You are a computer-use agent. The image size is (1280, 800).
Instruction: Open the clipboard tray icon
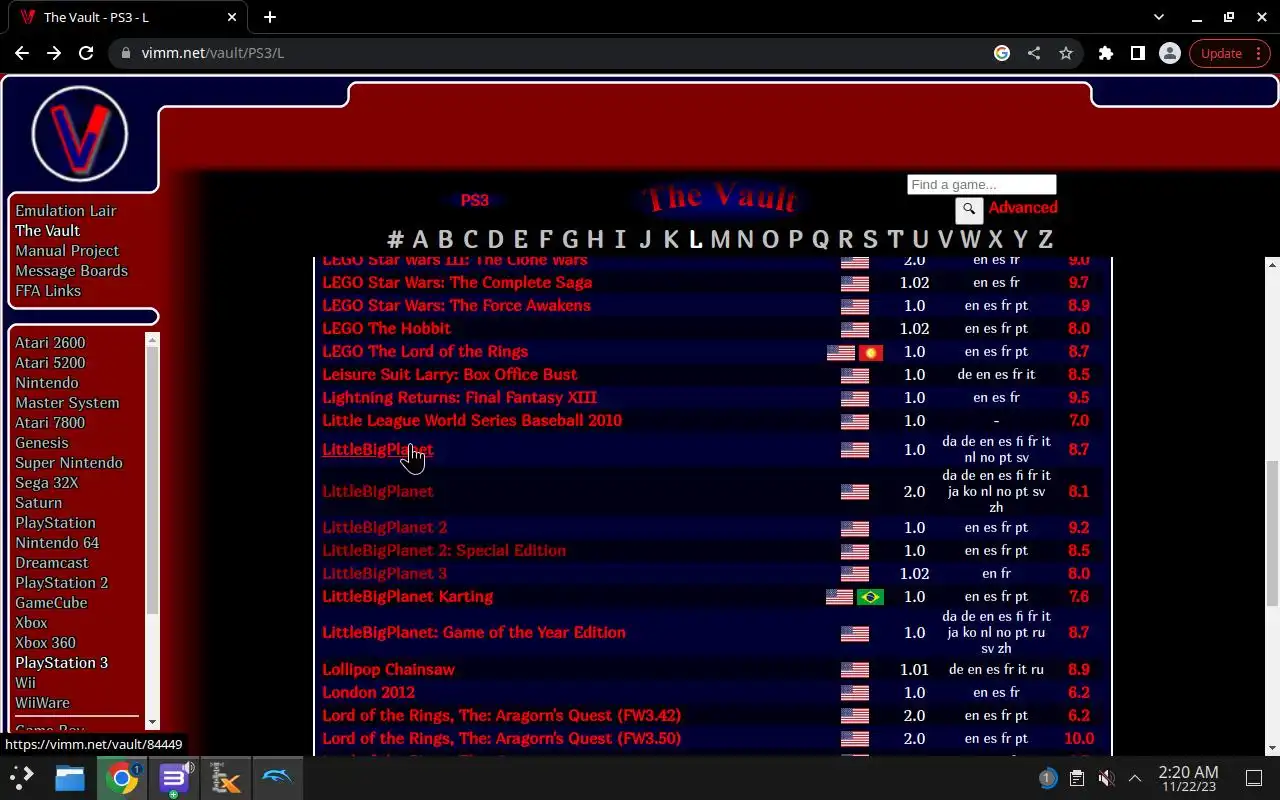pyautogui.click(x=1077, y=778)
